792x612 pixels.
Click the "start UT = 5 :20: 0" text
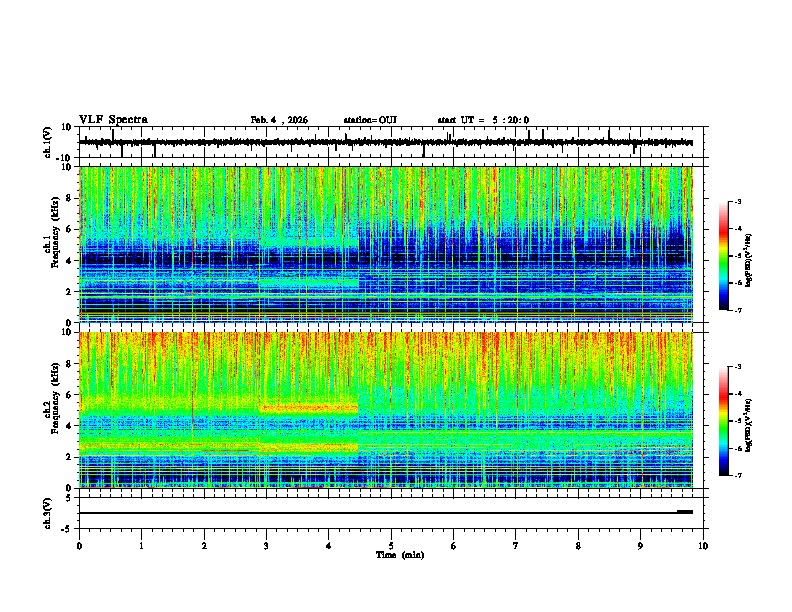click(x=483, y=120)
